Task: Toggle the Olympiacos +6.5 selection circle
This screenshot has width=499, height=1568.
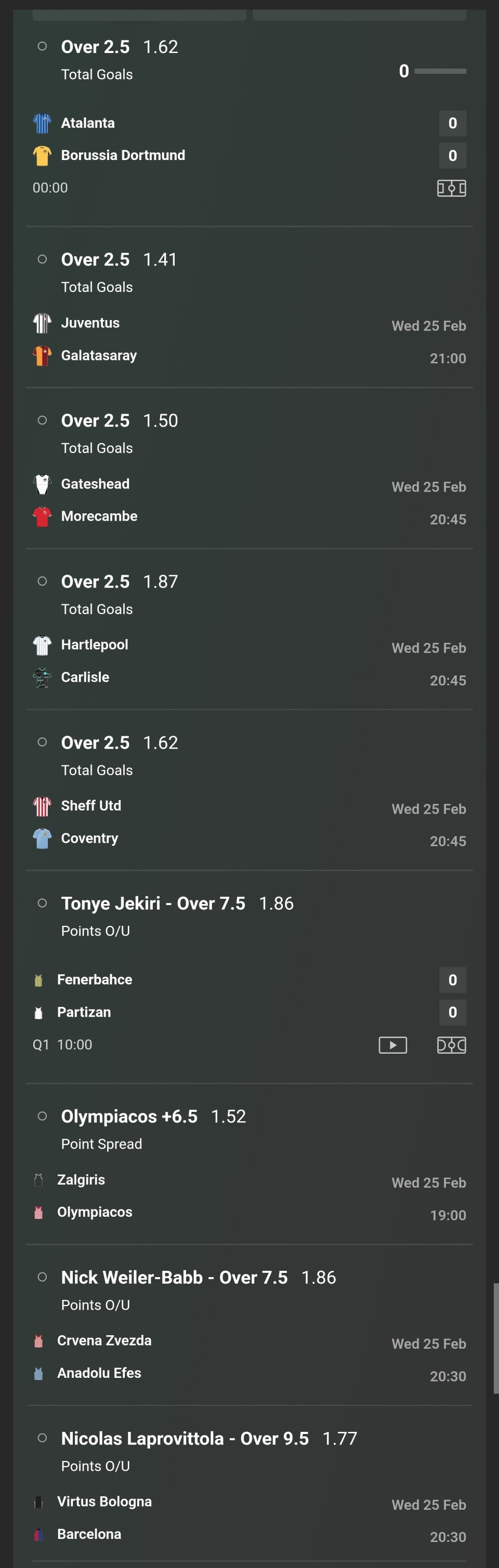Action: (42, 1116)
